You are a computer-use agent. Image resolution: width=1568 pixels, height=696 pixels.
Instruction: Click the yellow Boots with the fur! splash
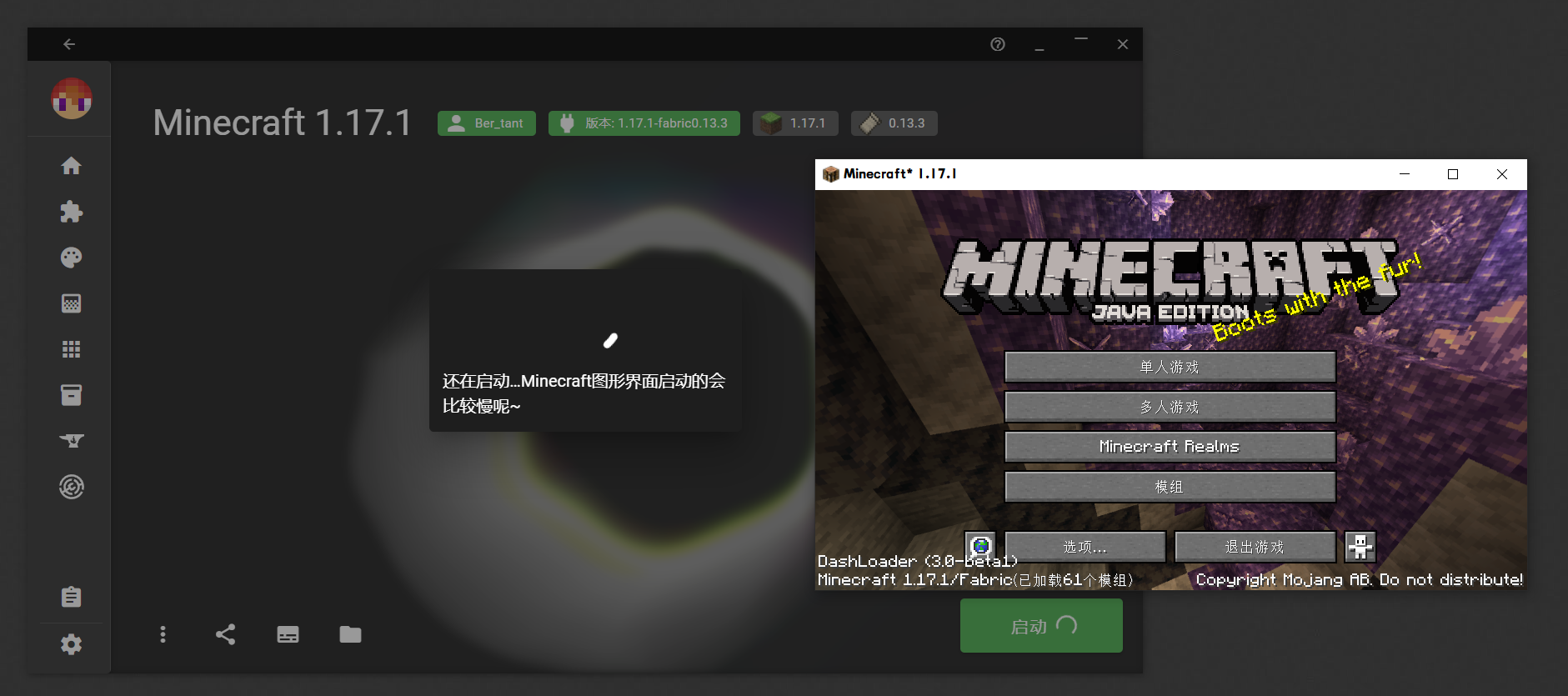[1317, 297]
